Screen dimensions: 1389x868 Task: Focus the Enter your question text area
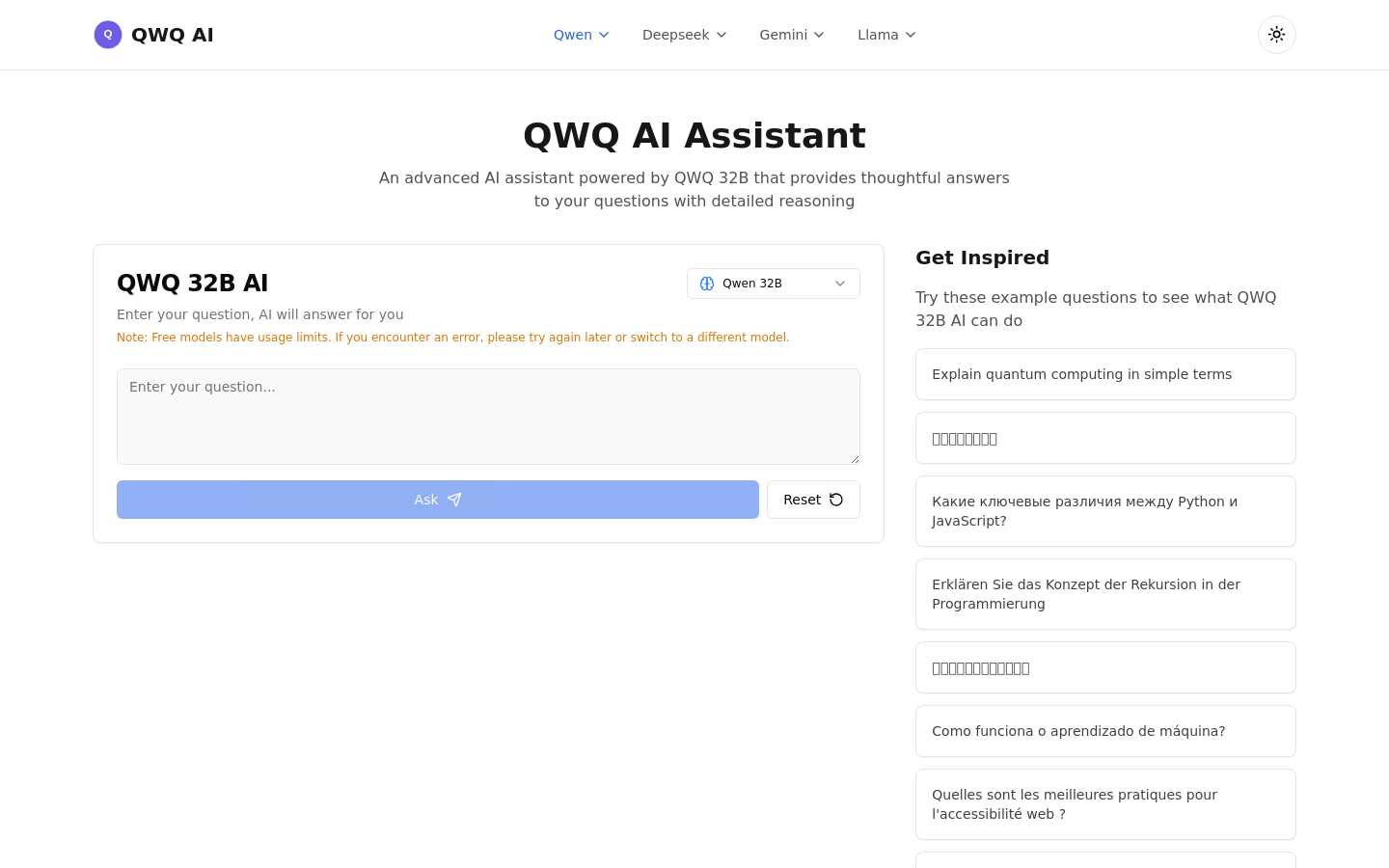click(x=488, y=417)
